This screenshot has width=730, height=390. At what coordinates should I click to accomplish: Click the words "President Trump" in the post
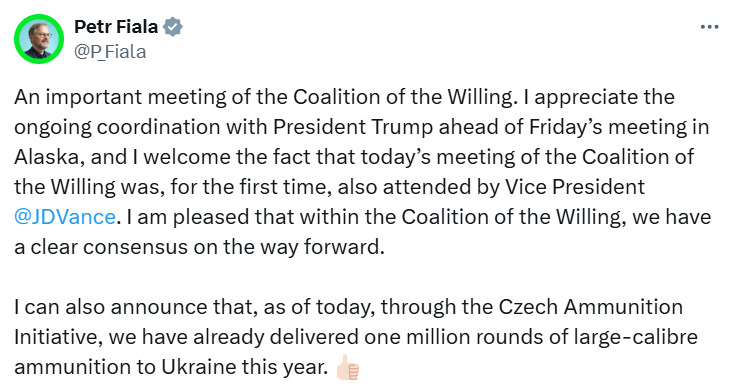[x=353, y=127]
